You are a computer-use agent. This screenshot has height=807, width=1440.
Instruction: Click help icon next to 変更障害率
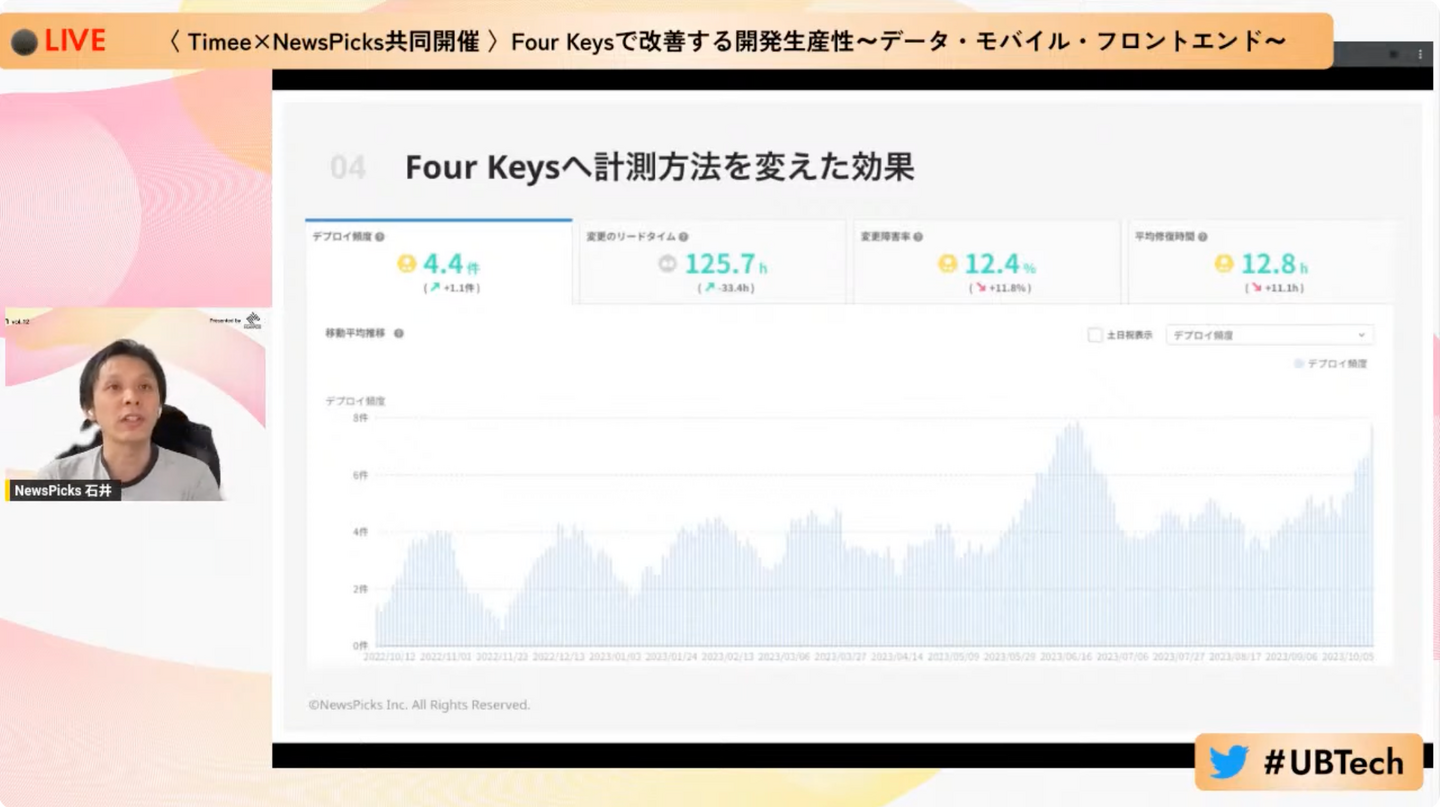point(918,237)
